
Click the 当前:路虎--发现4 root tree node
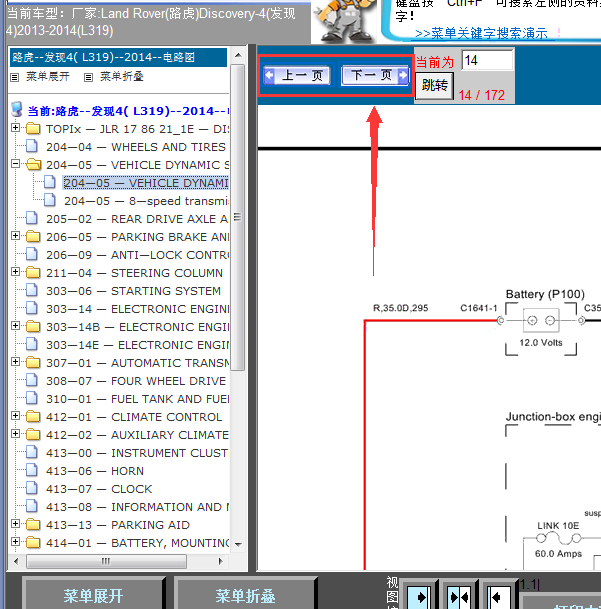(128, 111)
